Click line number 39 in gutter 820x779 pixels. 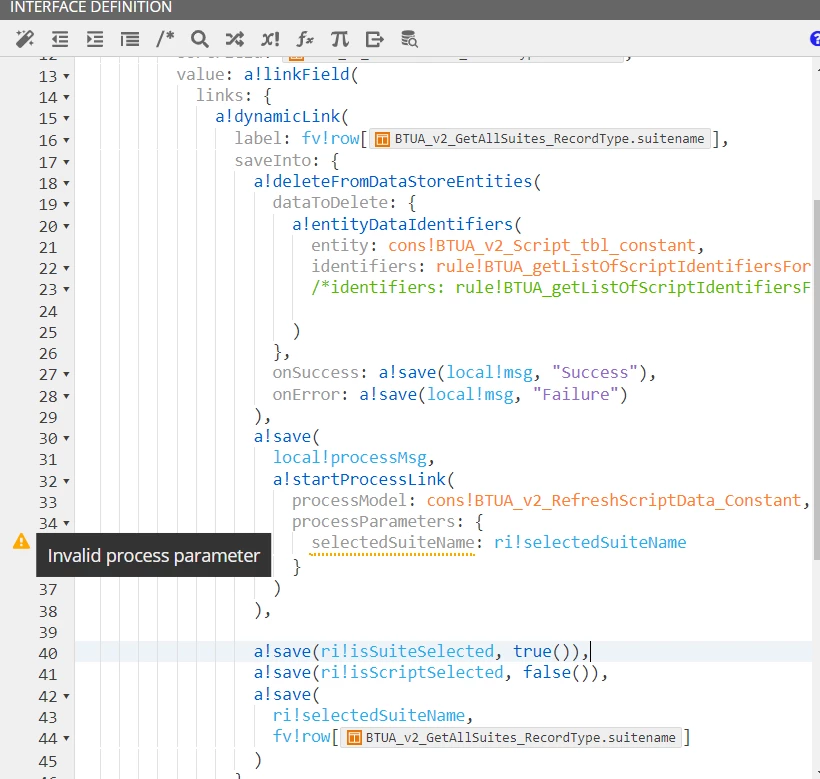(x=48, y=633)
